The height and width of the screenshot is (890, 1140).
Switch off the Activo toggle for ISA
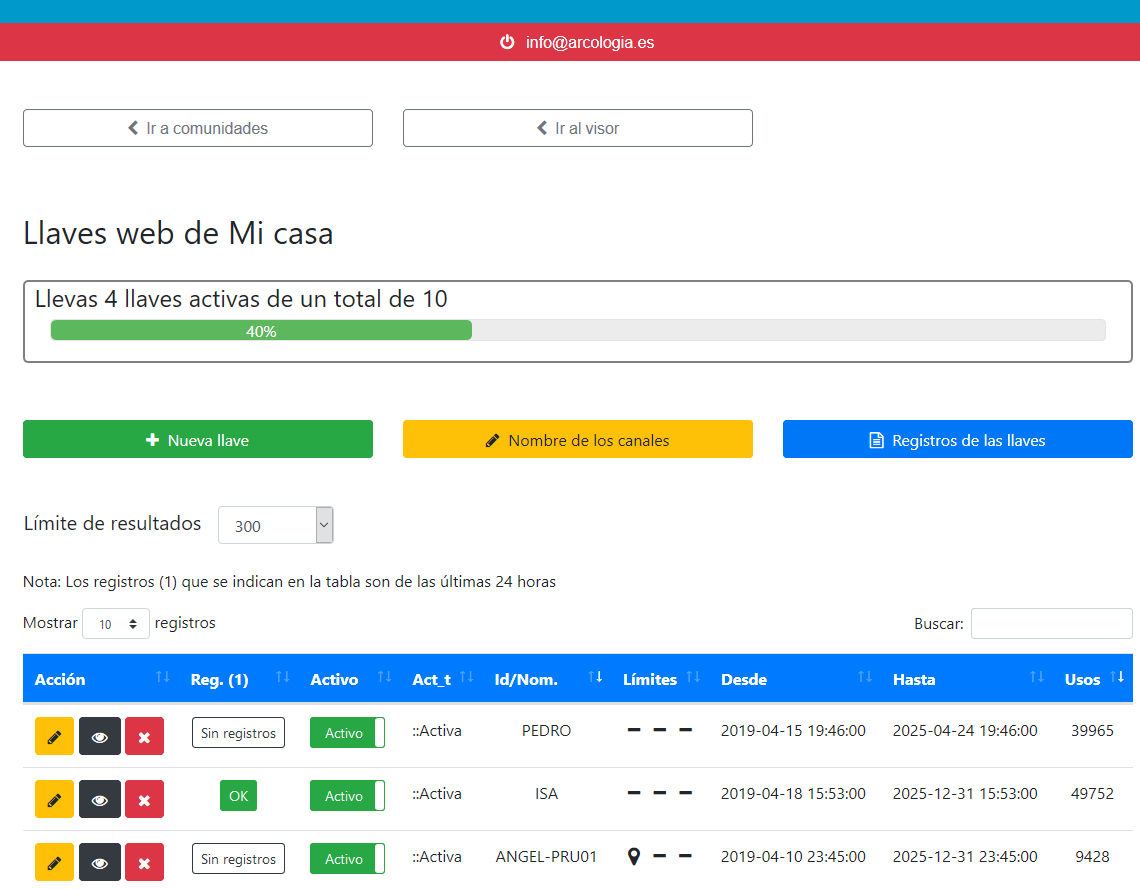[347, 795]
